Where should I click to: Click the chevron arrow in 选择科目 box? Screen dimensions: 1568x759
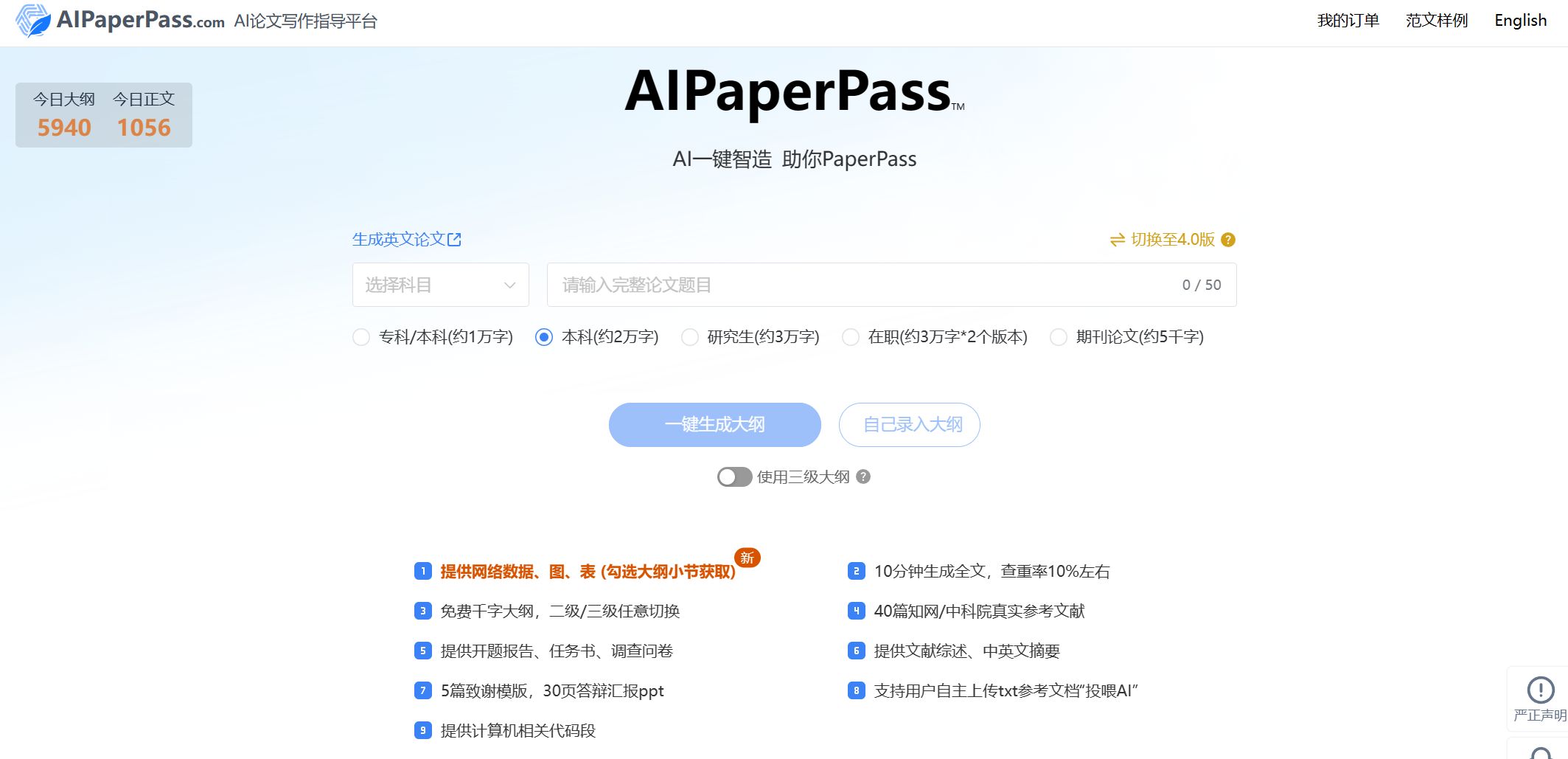[509, 285]
